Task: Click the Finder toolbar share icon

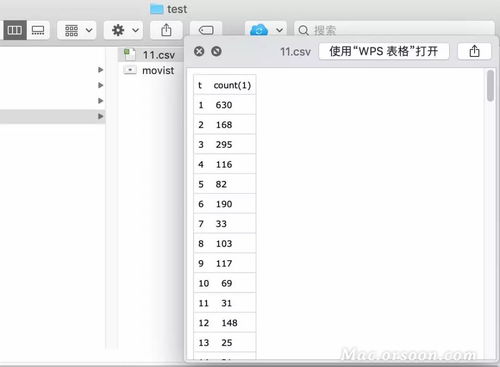Action: (166, 30)
